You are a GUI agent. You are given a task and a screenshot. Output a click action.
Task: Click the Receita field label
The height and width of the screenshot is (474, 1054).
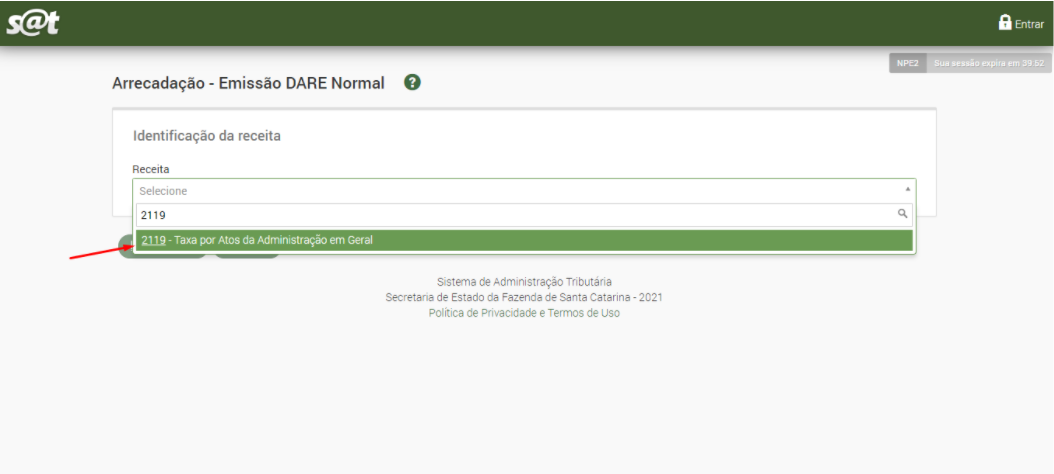point(151,169)
